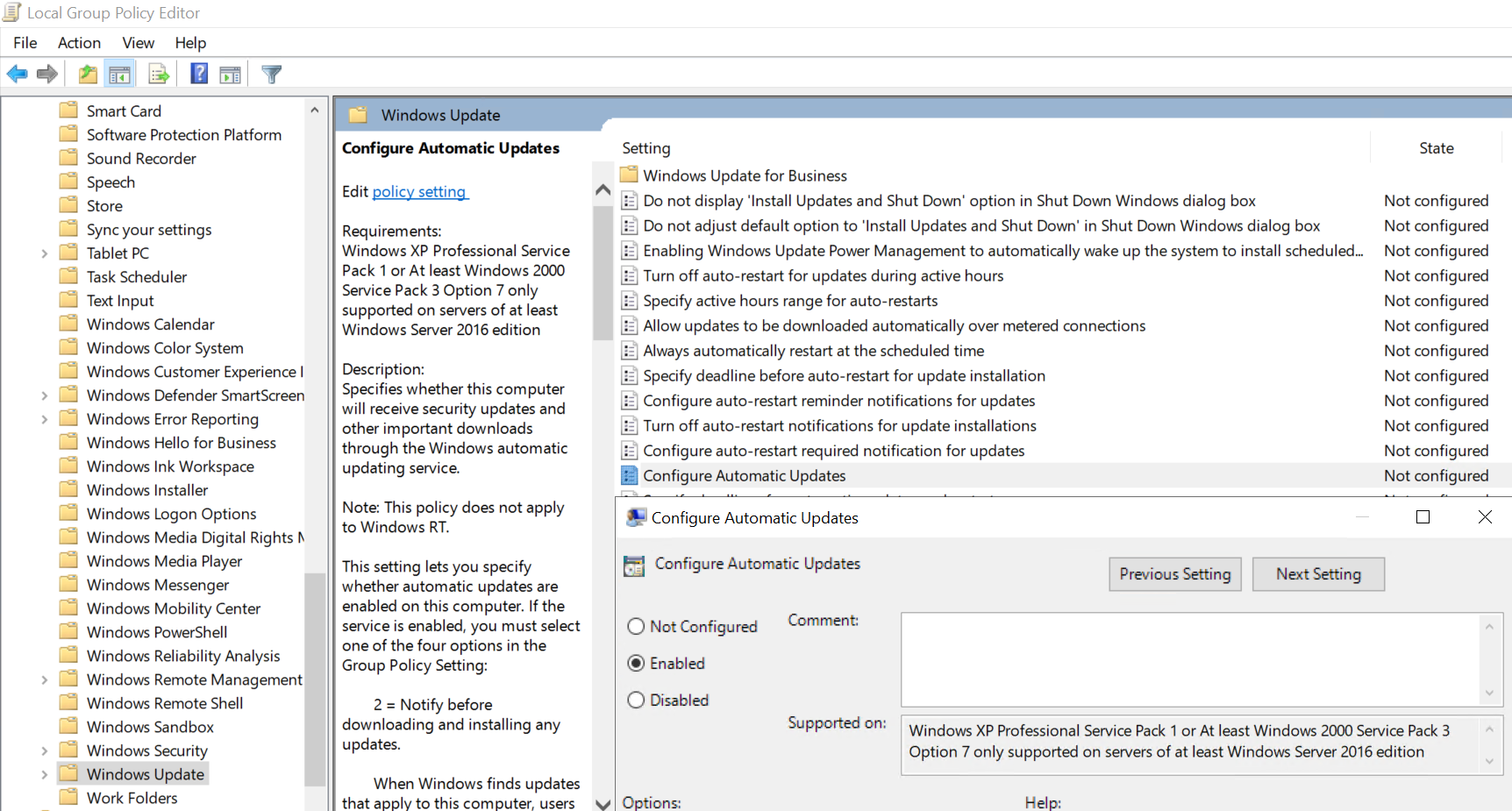Click the Supported on text box
Image resolution: width=1512 pixels, height=811 pixels.
point(1190,744)
